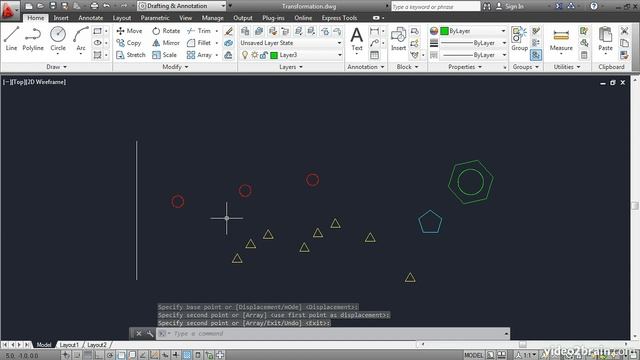Click the keyword search input field
This screenshot has height=360, width=640.
coord(436,7)
